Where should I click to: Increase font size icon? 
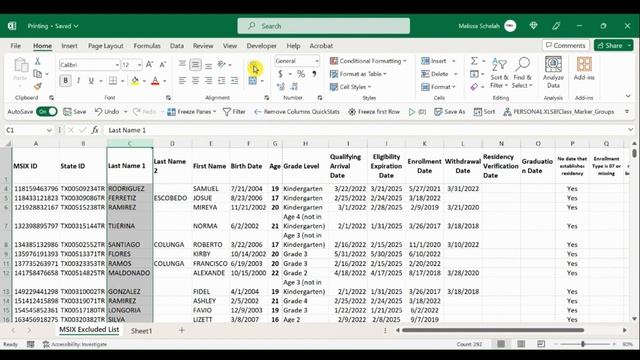[149, 64]
